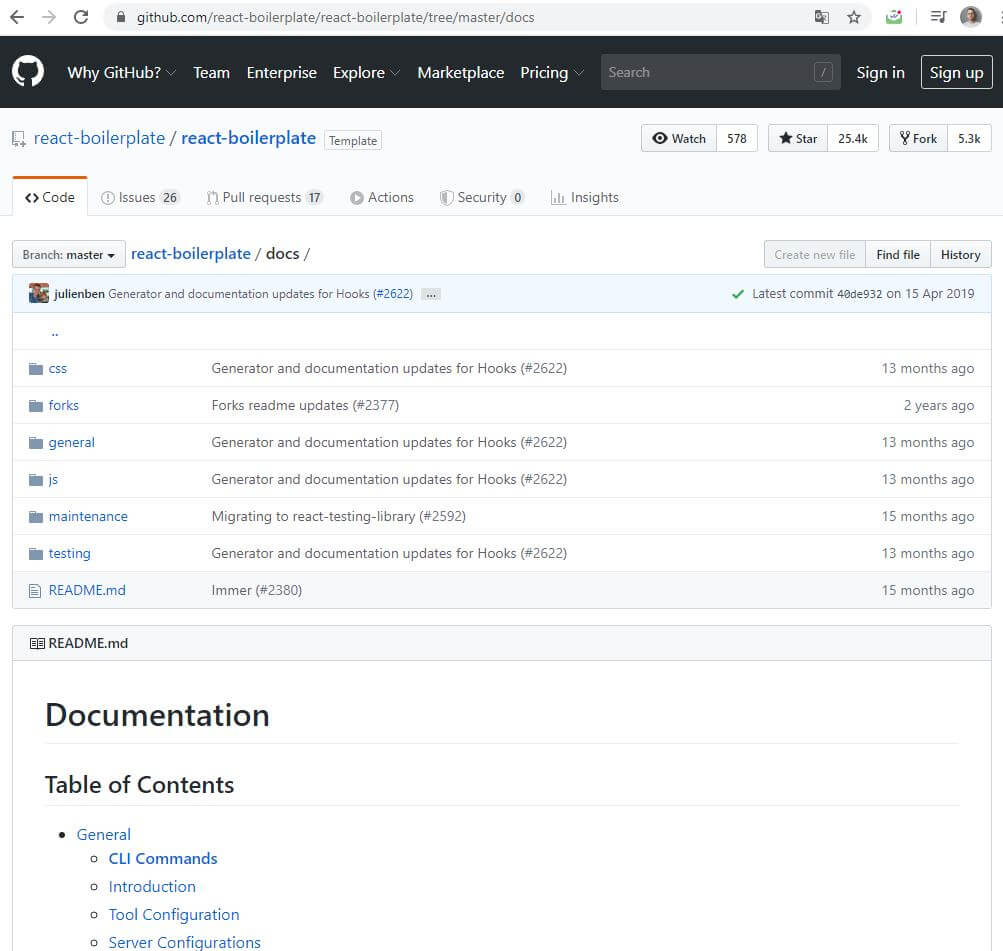Star the react-boilerplate repository

tap(796, 138)
